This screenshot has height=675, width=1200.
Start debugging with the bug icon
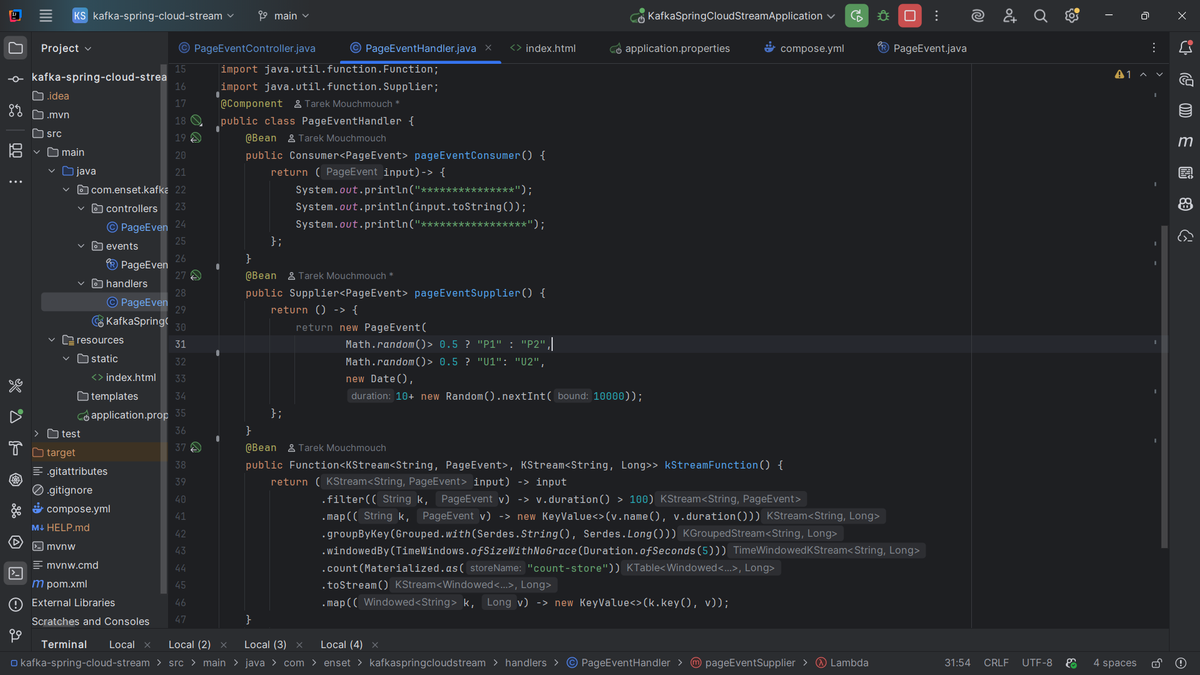(883, 16)
